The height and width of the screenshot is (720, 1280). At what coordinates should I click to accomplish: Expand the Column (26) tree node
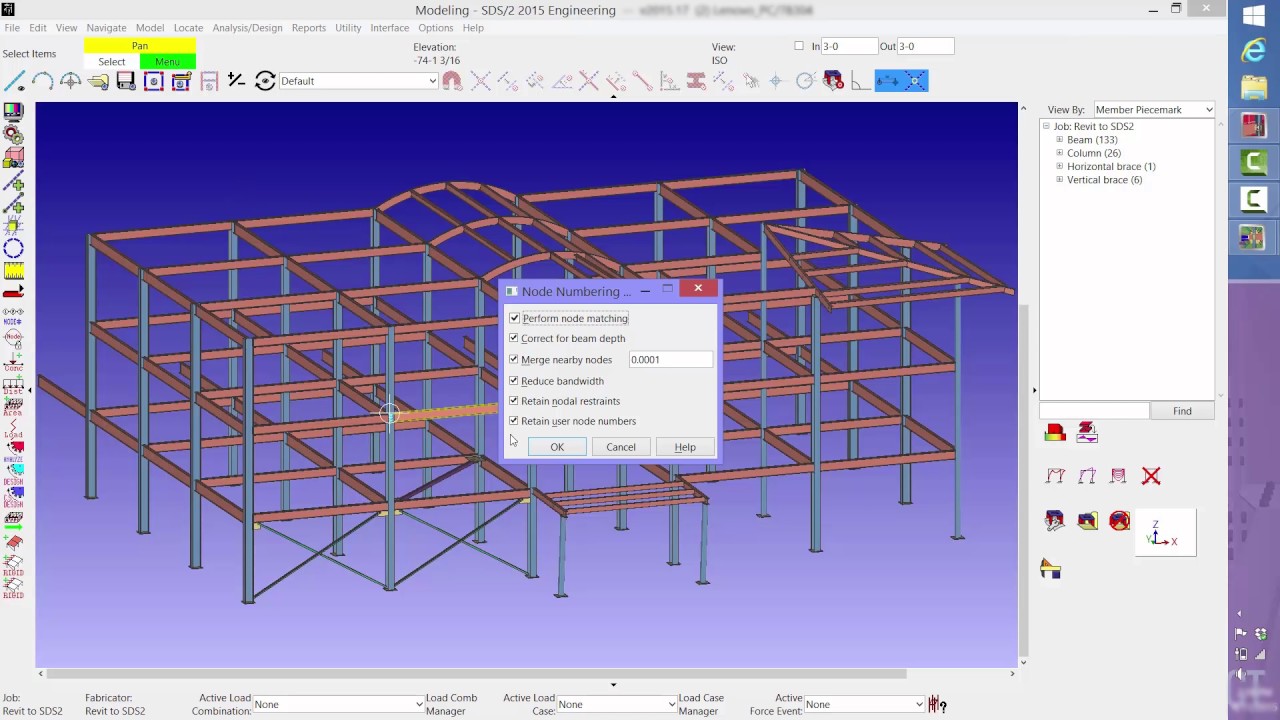(x=1060, y=153)
